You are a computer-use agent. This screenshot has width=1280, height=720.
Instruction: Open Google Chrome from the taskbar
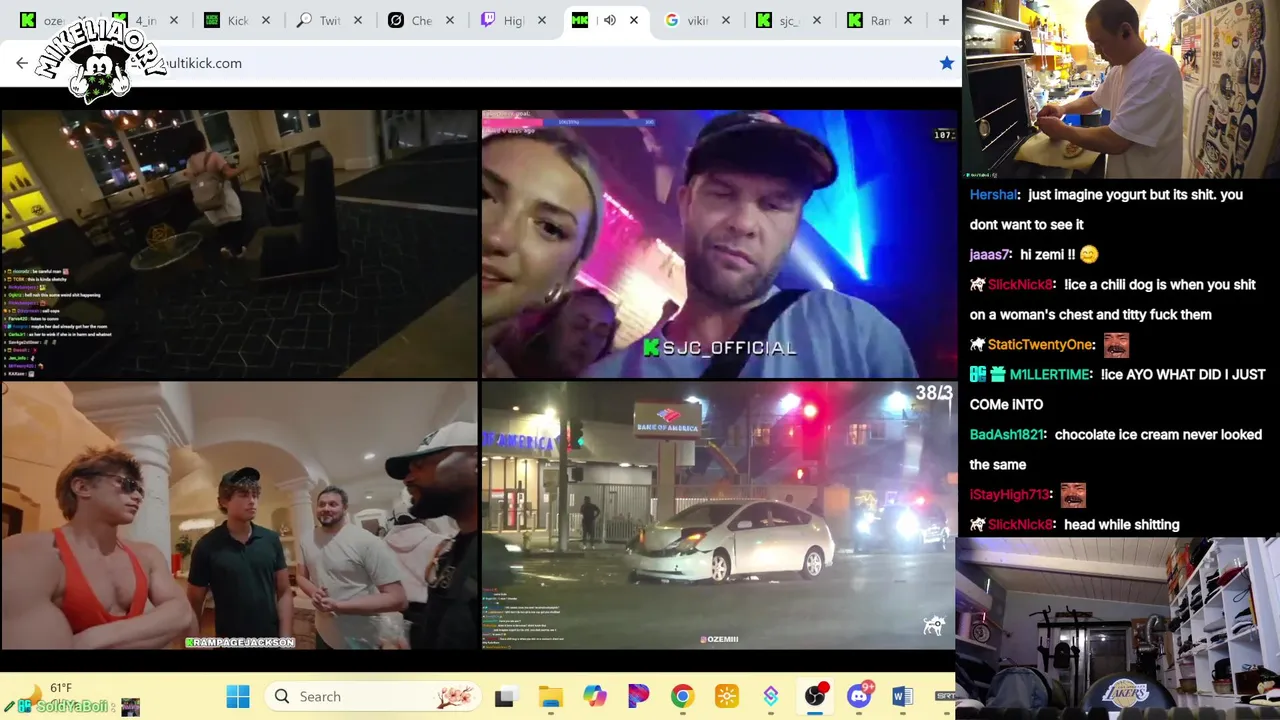click(683, 697)
